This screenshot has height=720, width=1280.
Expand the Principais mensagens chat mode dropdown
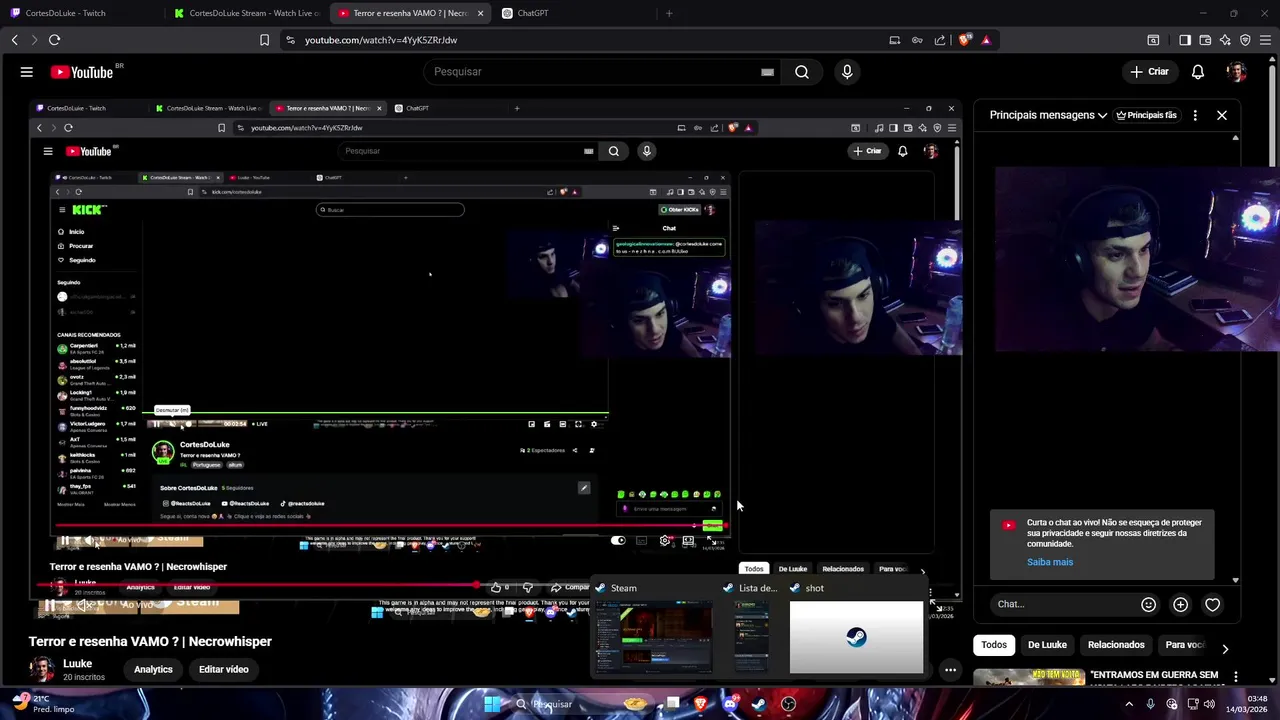1048,115
